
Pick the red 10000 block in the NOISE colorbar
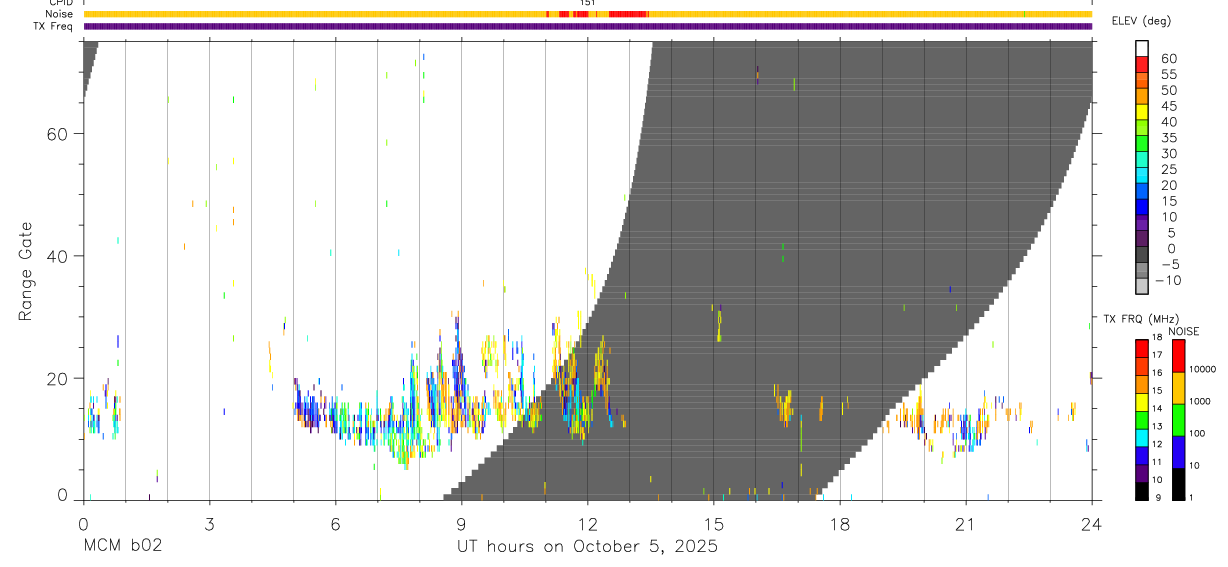coord(1179,356)
